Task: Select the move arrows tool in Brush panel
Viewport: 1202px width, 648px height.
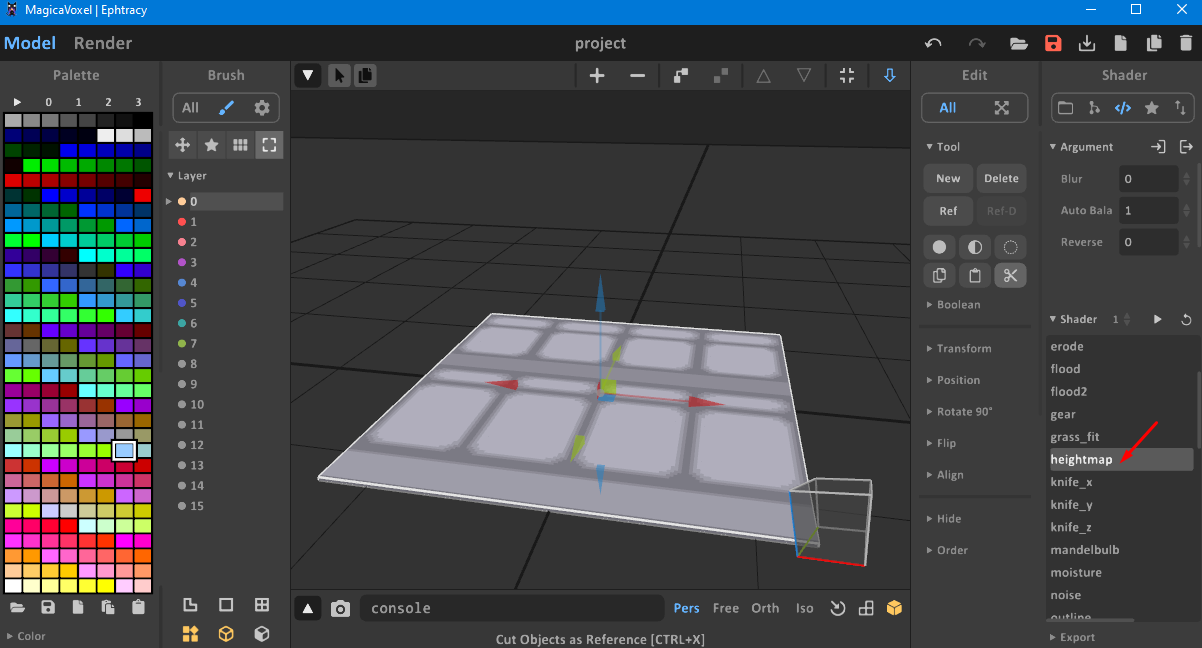Action: 182,145
